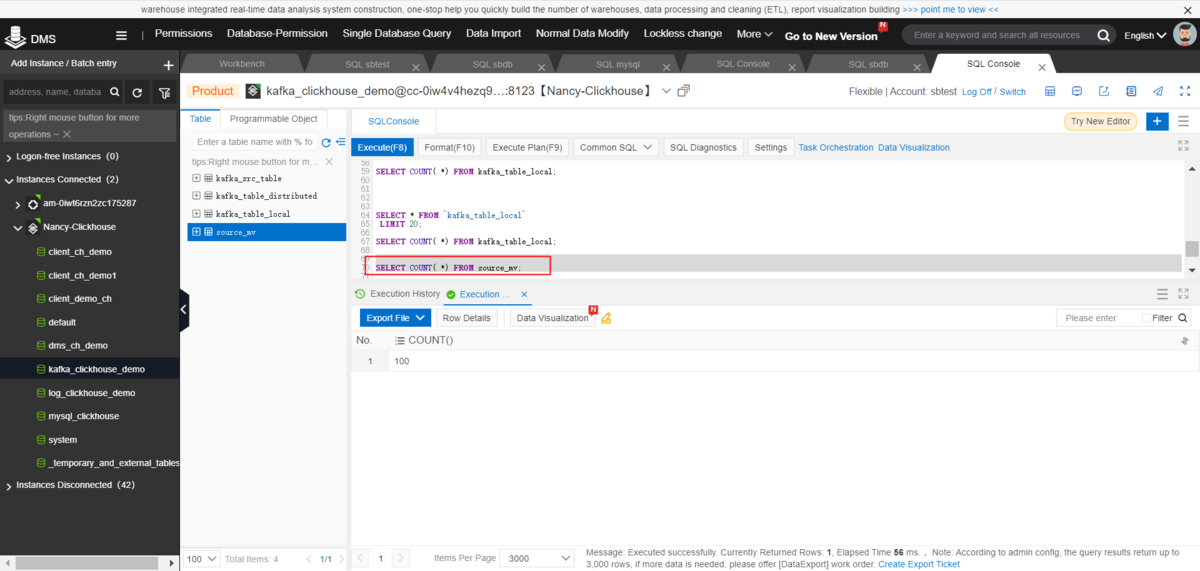The height and width of the screenshot is (571, 1200).
Task: Open the Permissions menu
Action: [x=183, y=33]
